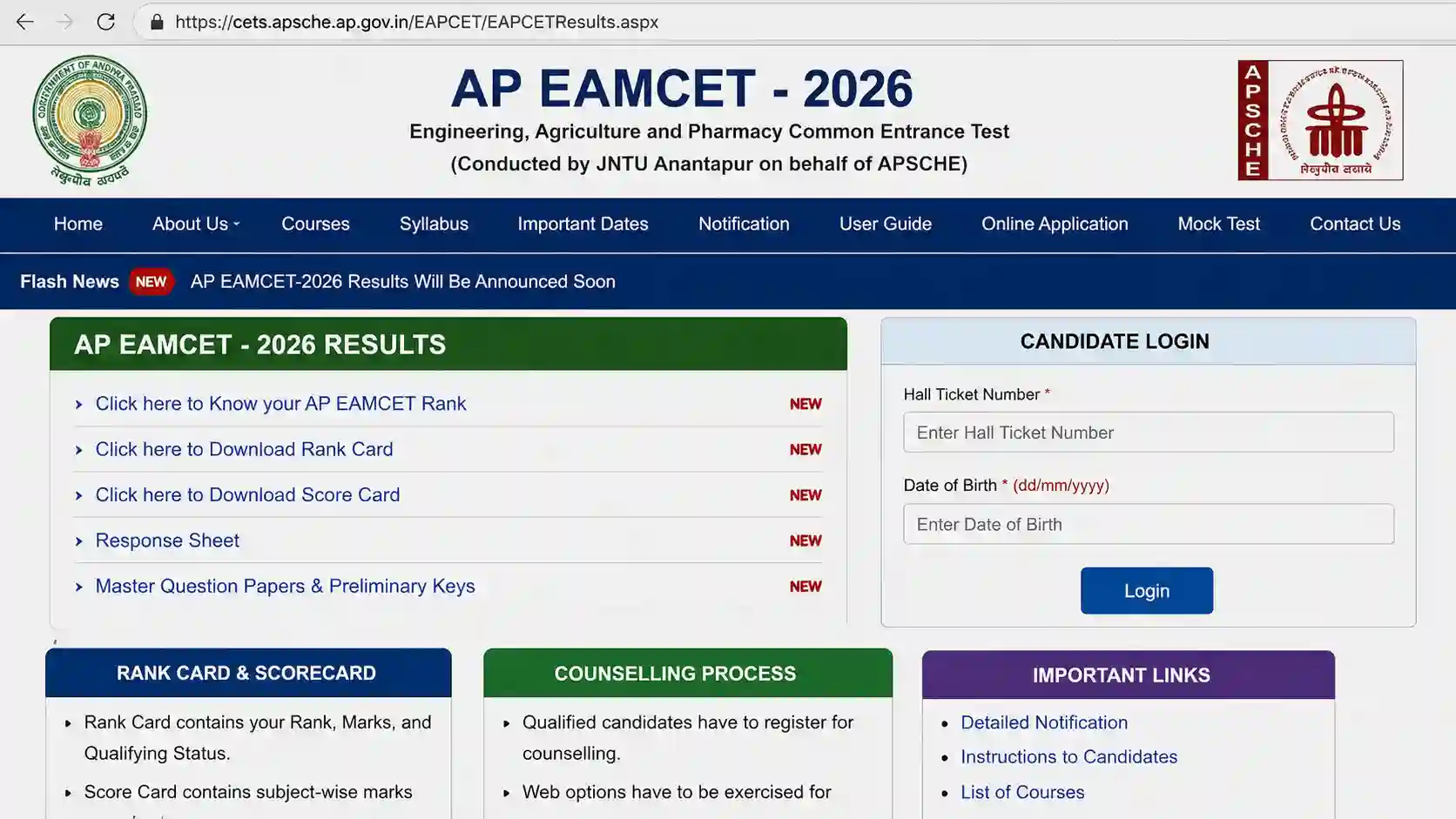
Task: Open the Instructions to Candidates link
Action: coord(1068,757)
